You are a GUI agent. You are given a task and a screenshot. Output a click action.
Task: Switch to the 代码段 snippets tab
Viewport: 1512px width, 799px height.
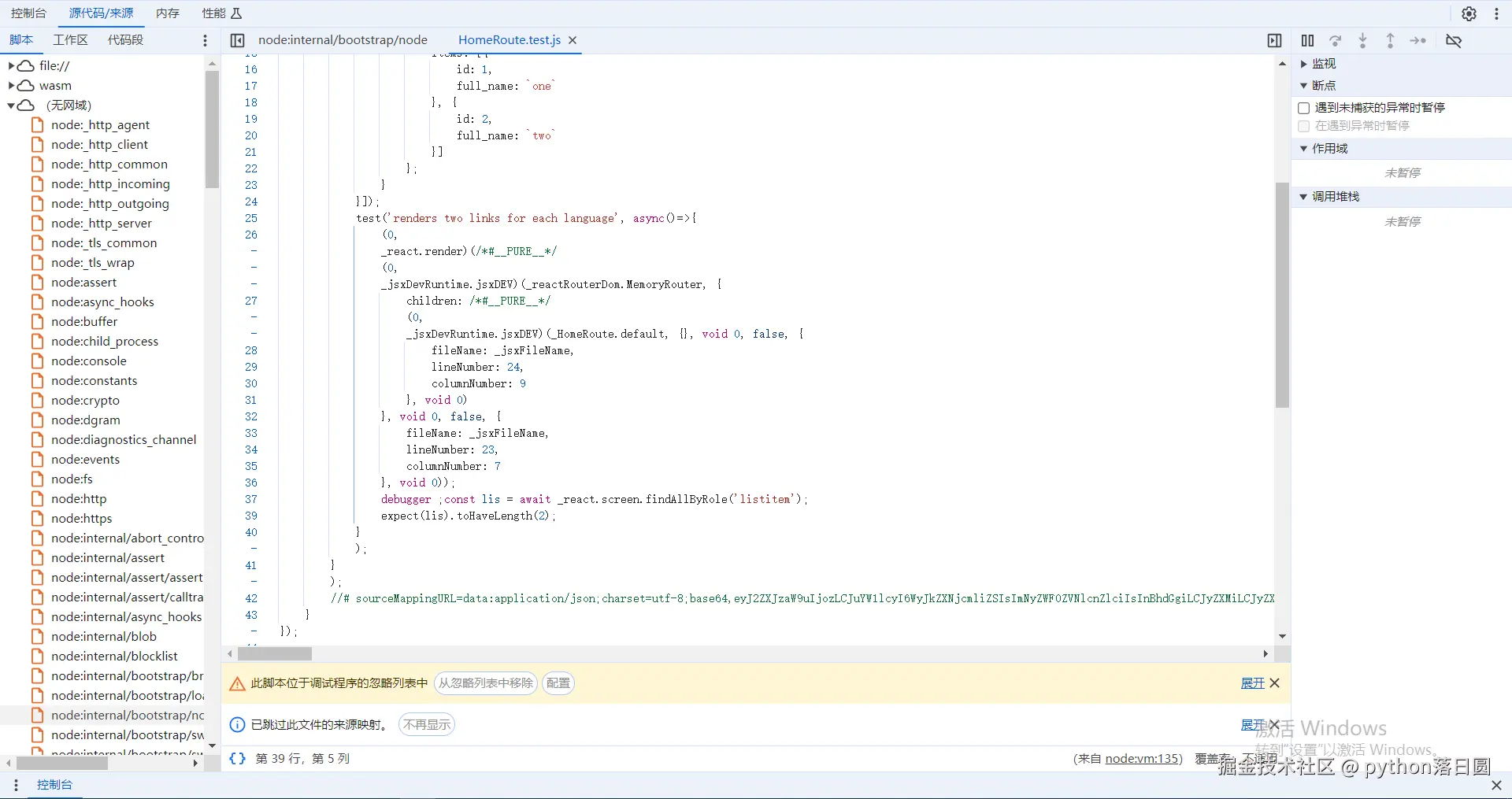point(125,40)
